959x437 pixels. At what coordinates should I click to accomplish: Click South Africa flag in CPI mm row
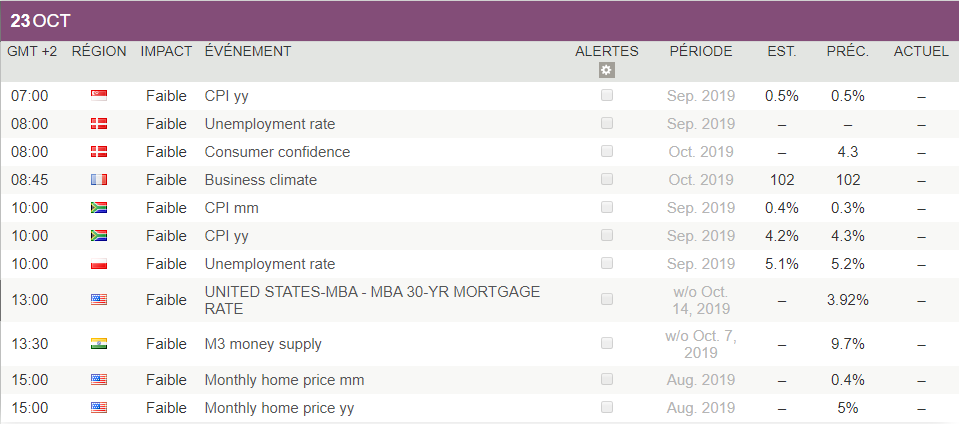99,208
